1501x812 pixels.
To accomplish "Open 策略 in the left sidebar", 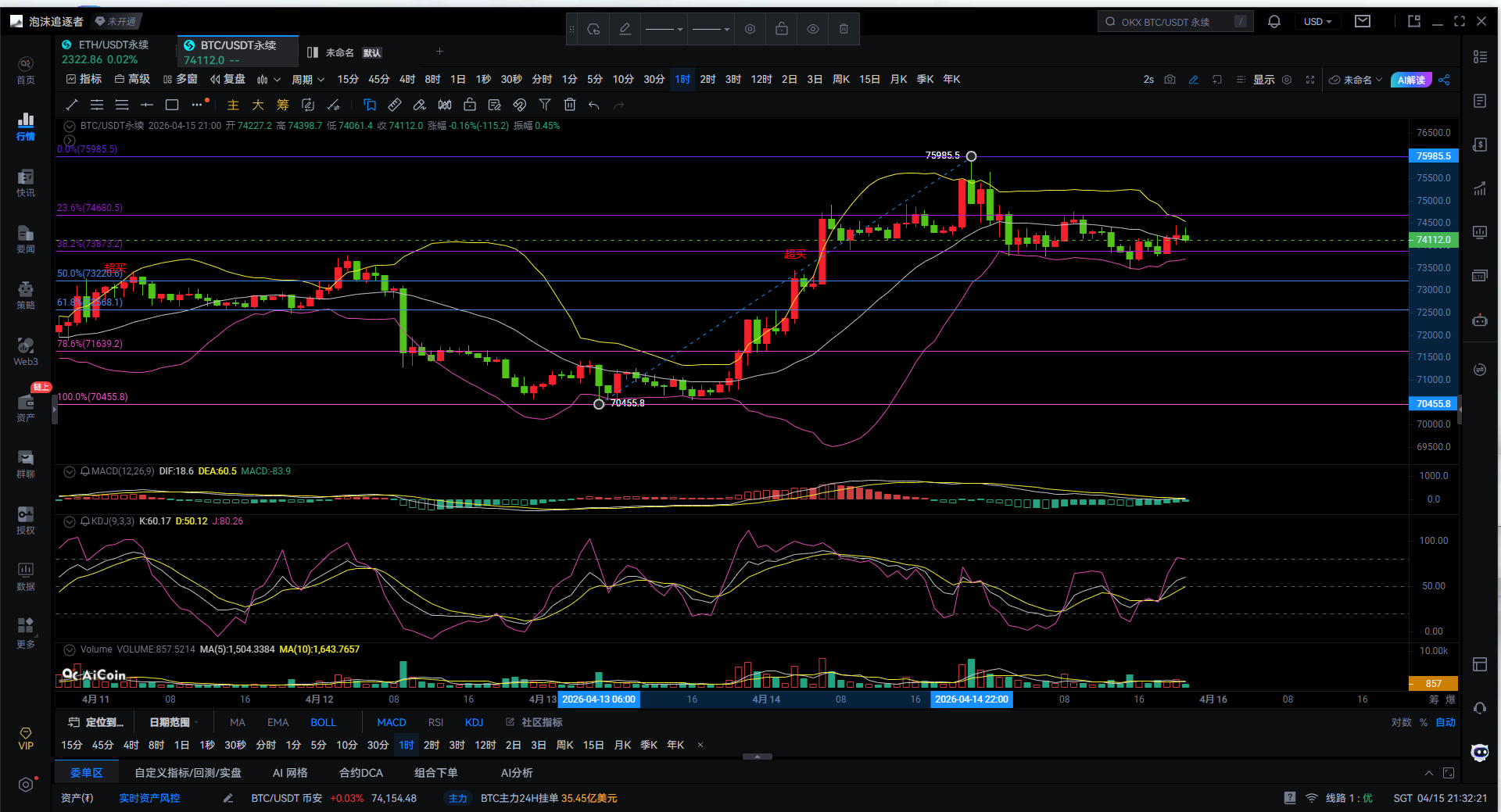I will (26, 295).
